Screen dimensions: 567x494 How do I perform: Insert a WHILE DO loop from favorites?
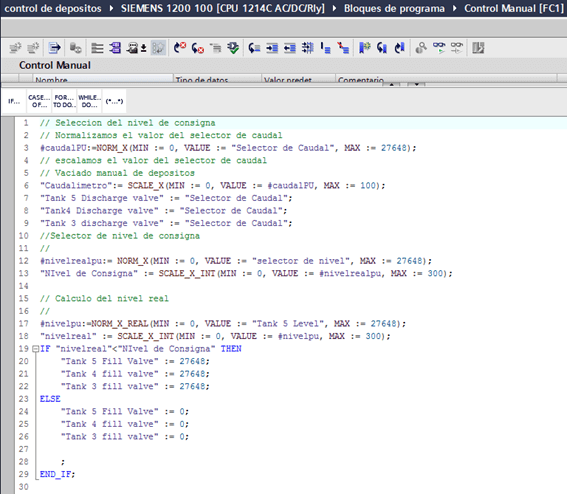pyautogui.click(x=89, y=101)
